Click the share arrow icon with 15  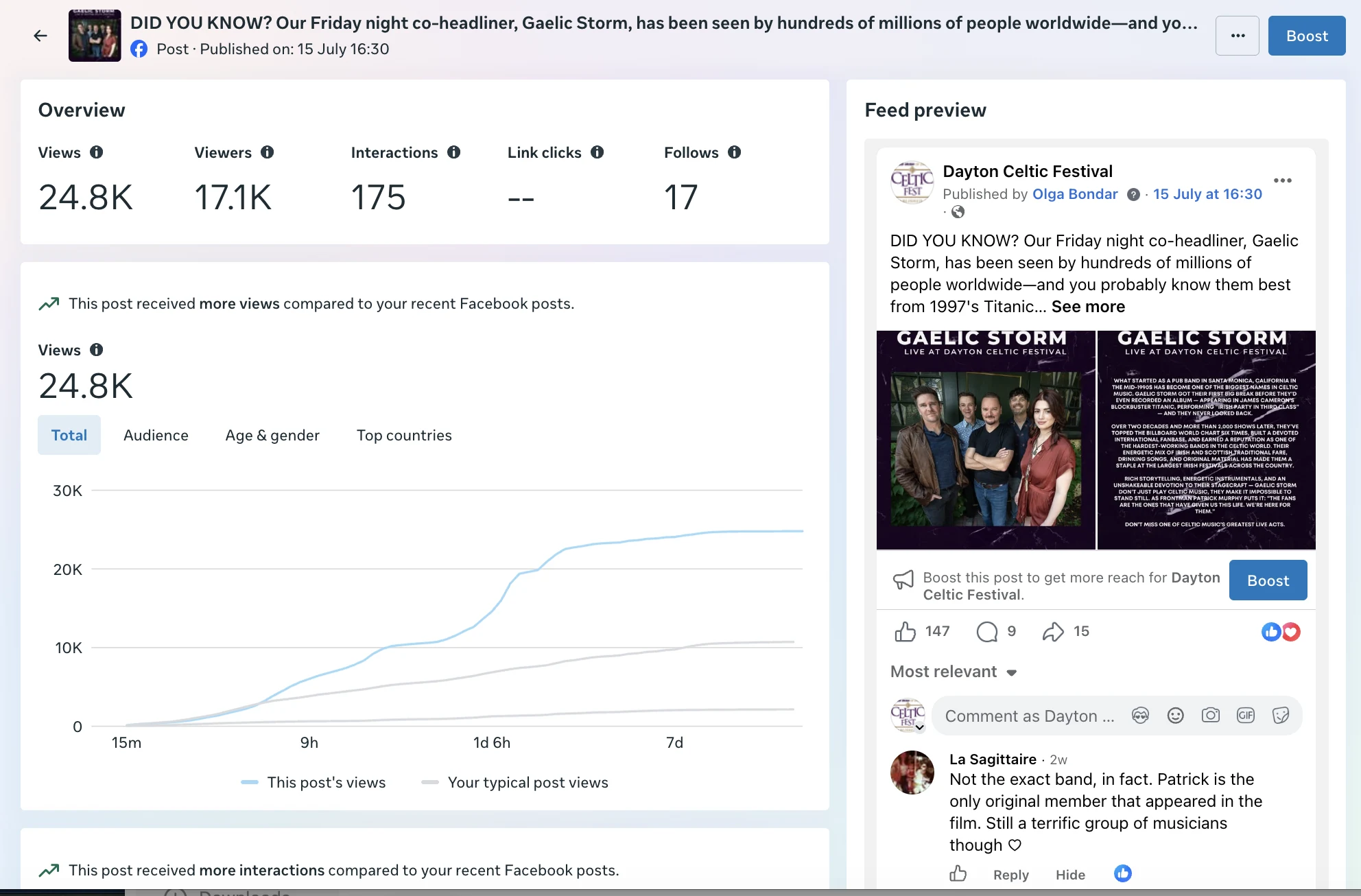pos(1052,631)
